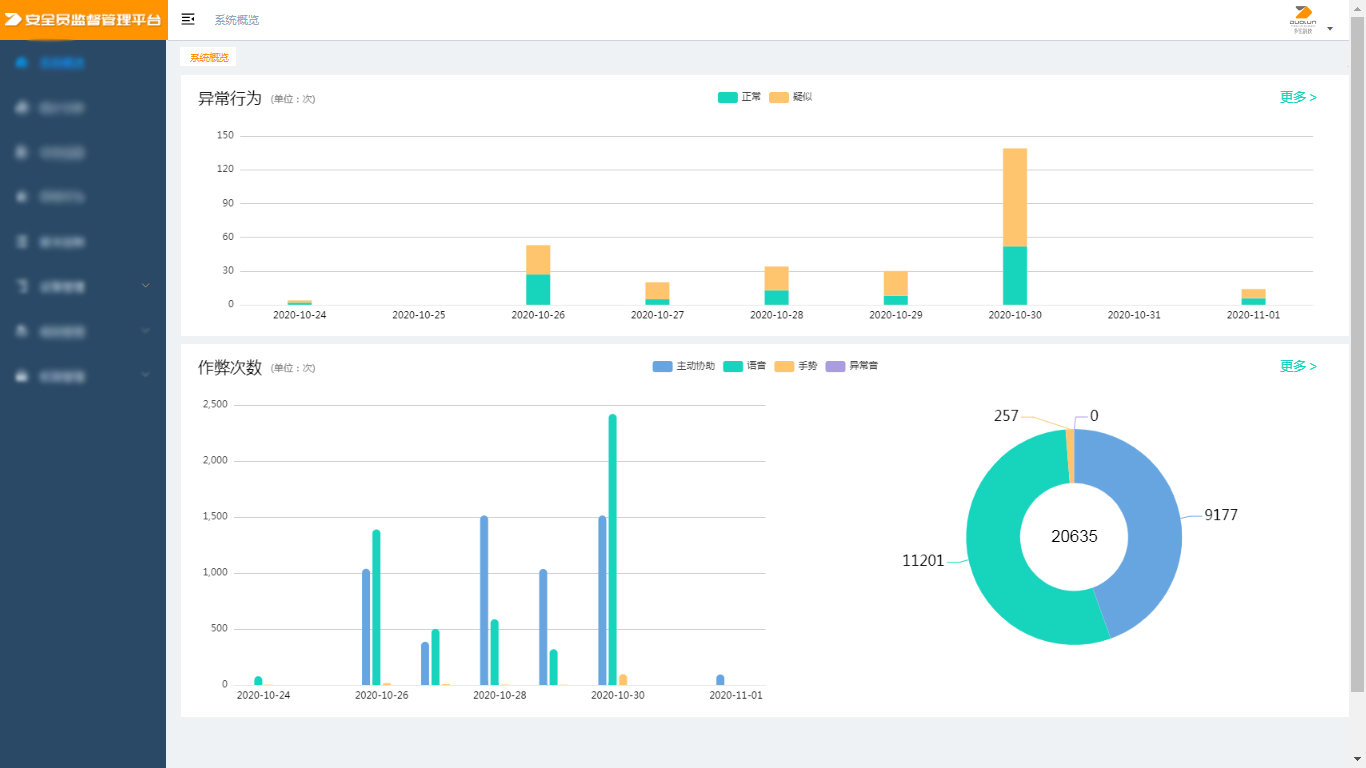This screenshot has height=768, width=1366.
Task: Open 更多 link for 异常行为 chart
Action: pyautogui.click(x=1298, y=97)
